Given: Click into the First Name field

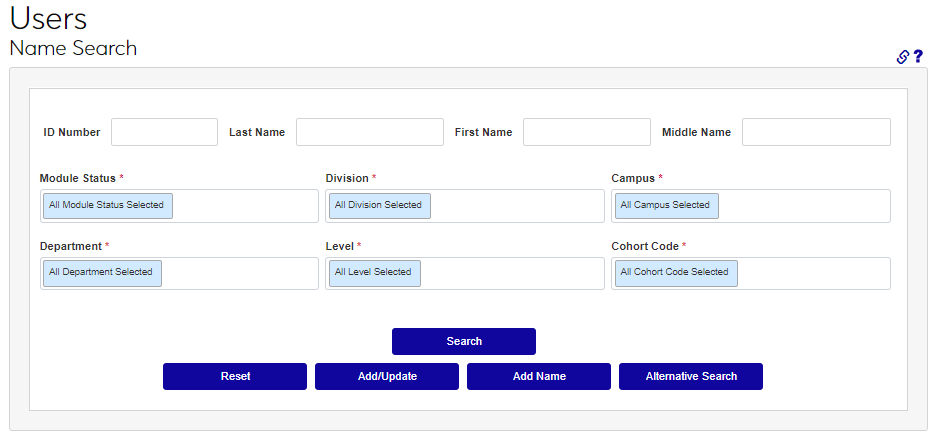Looking at the screenshot, I should (586, 132).
